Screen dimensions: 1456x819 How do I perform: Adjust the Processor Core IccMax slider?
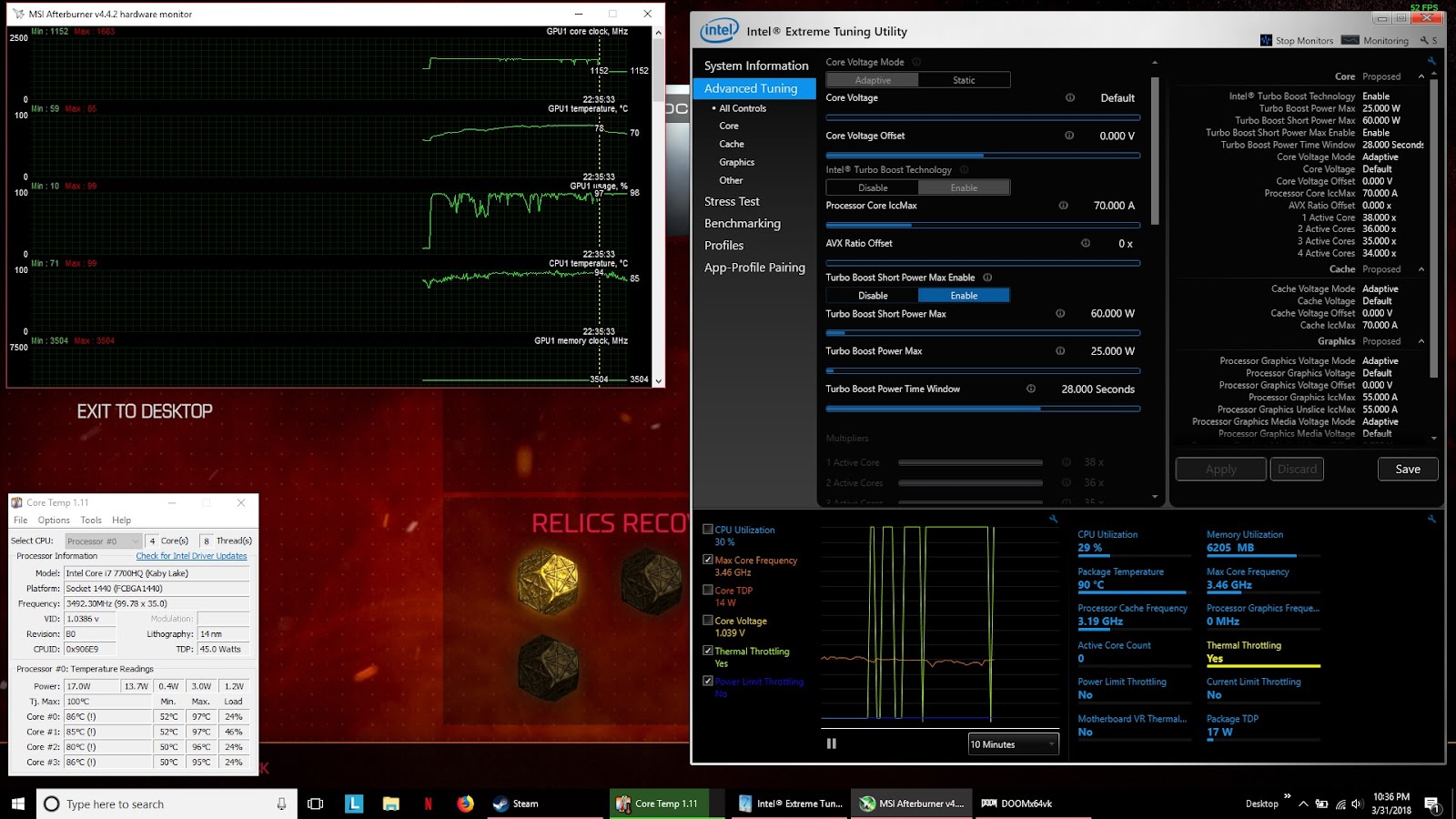point(983,225)
